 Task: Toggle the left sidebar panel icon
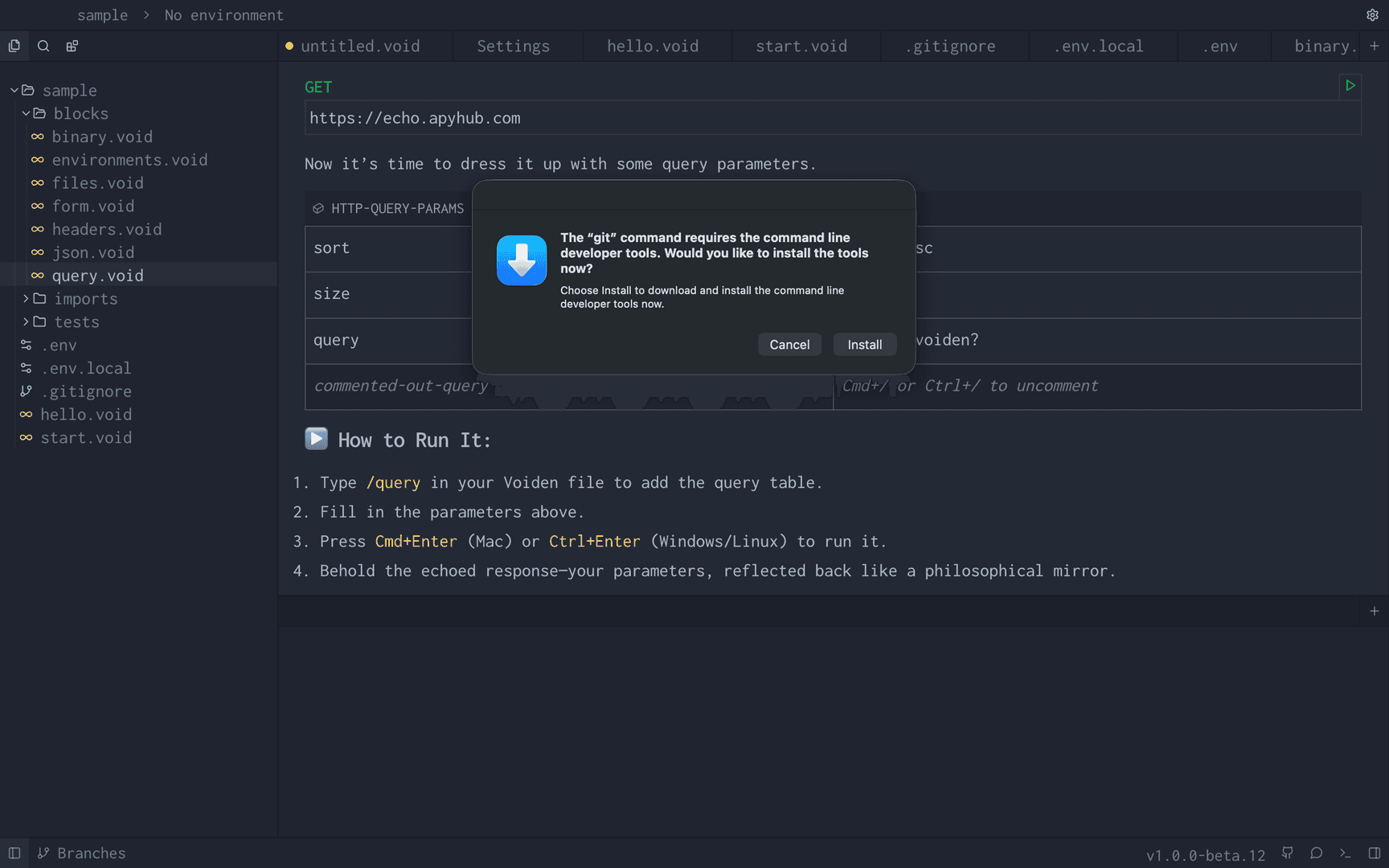pos(14,853)
